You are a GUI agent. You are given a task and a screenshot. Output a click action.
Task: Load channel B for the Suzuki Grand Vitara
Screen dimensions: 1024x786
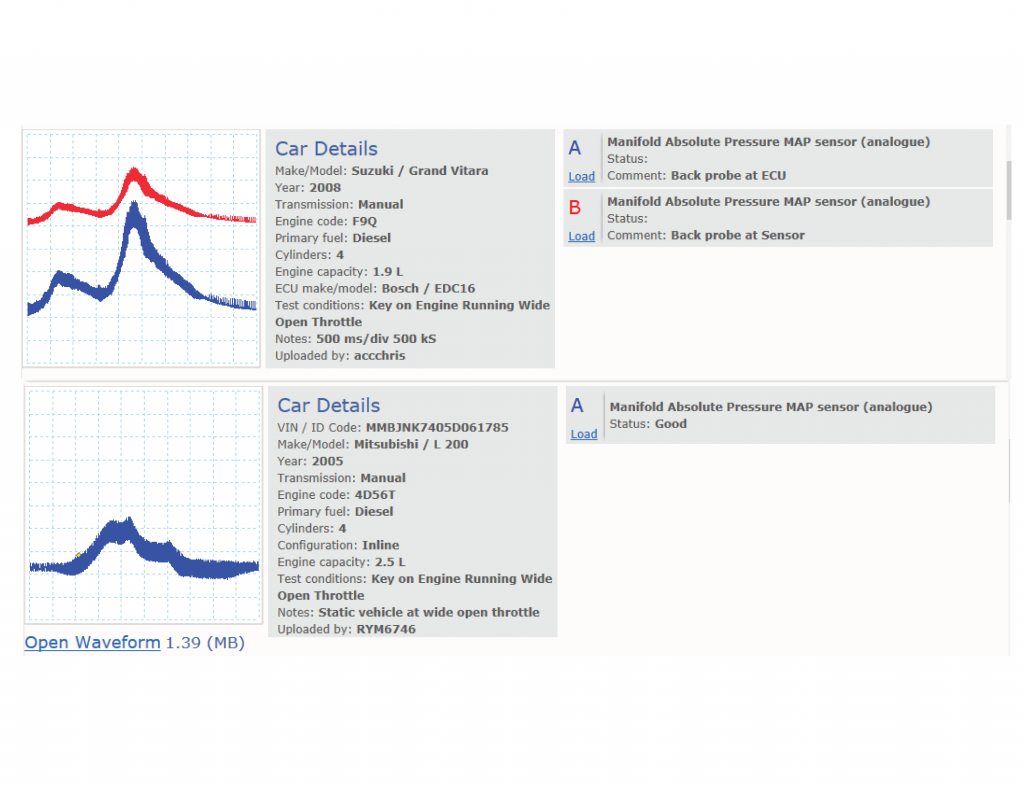581,236
